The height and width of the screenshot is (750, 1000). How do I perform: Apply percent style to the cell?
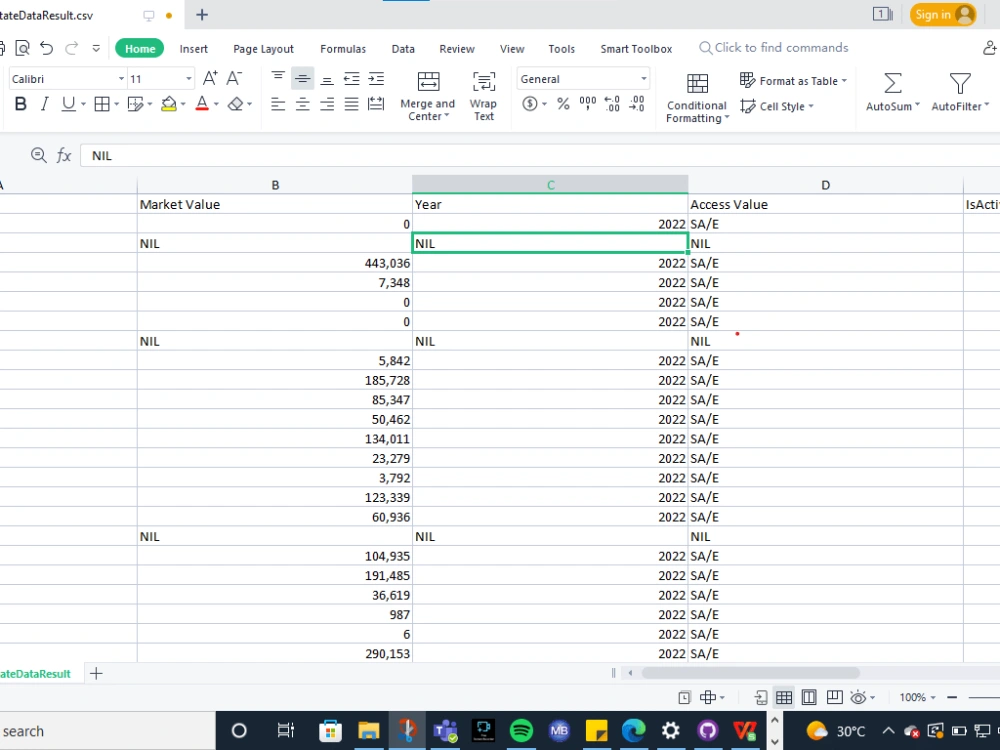pyautogui.click(x=563, y=103)
